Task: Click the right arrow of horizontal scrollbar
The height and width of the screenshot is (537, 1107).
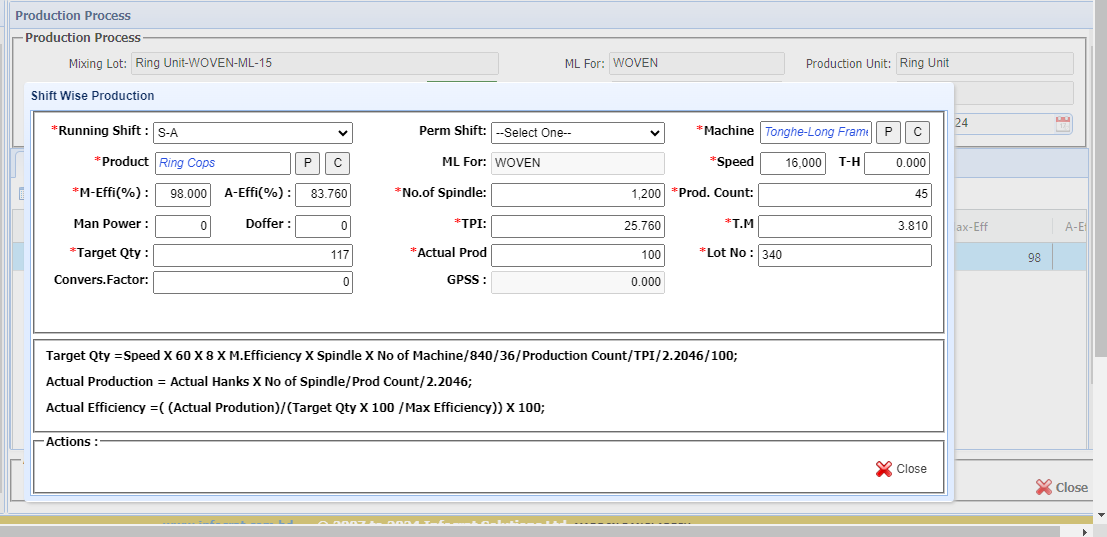Action: 1085,531
